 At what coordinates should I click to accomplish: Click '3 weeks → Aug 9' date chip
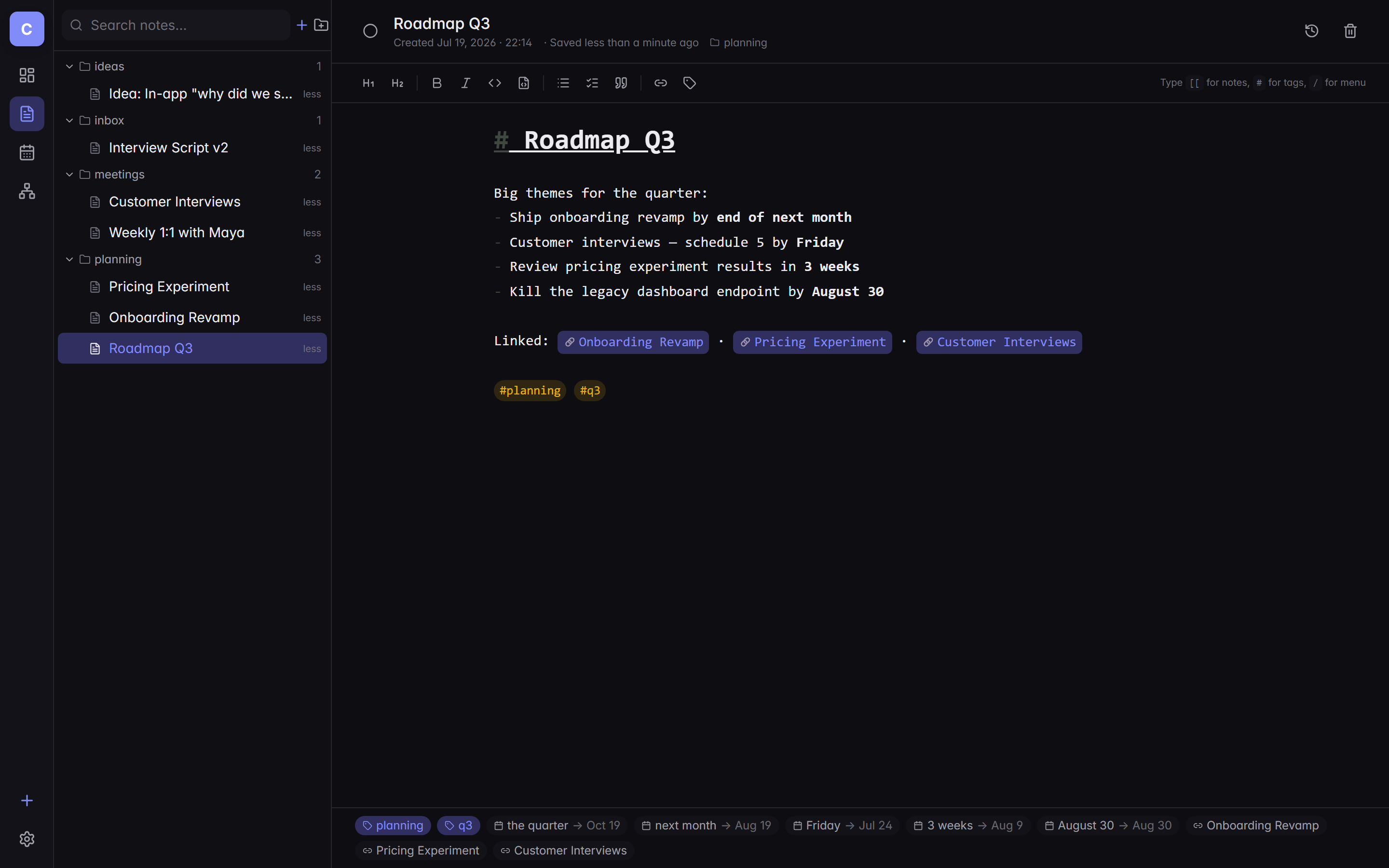pos(968,826)
